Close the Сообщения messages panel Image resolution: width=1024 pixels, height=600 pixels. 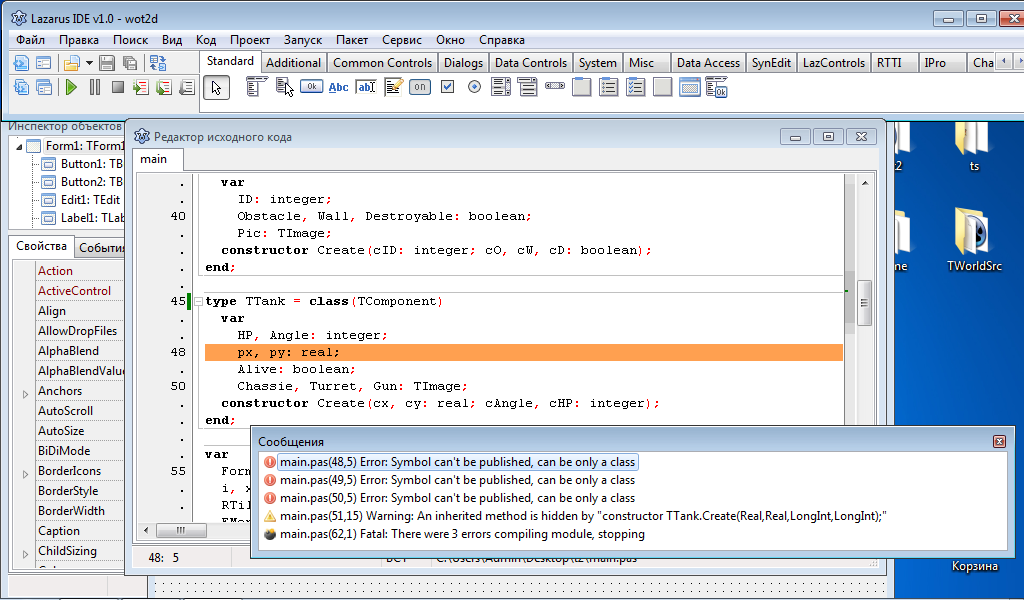pos(999,442)
